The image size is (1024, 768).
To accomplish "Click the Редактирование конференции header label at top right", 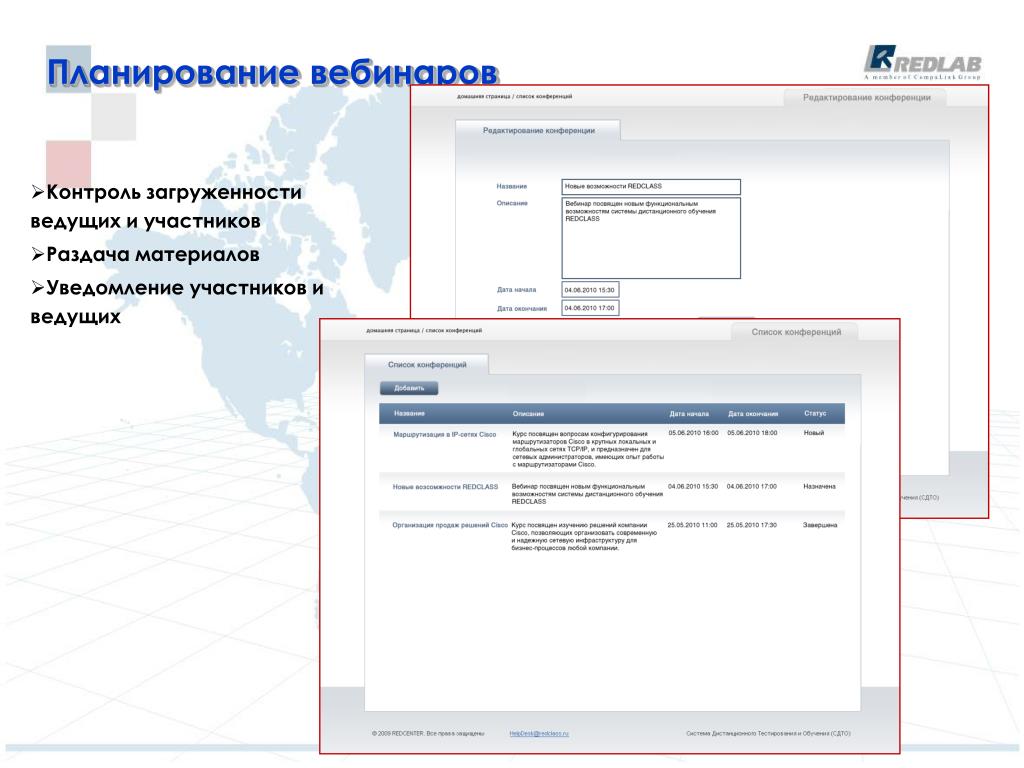I will tap(866, 97).
